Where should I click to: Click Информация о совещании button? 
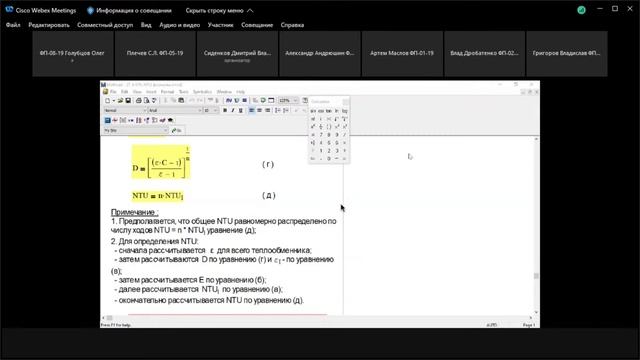point(129,11)
